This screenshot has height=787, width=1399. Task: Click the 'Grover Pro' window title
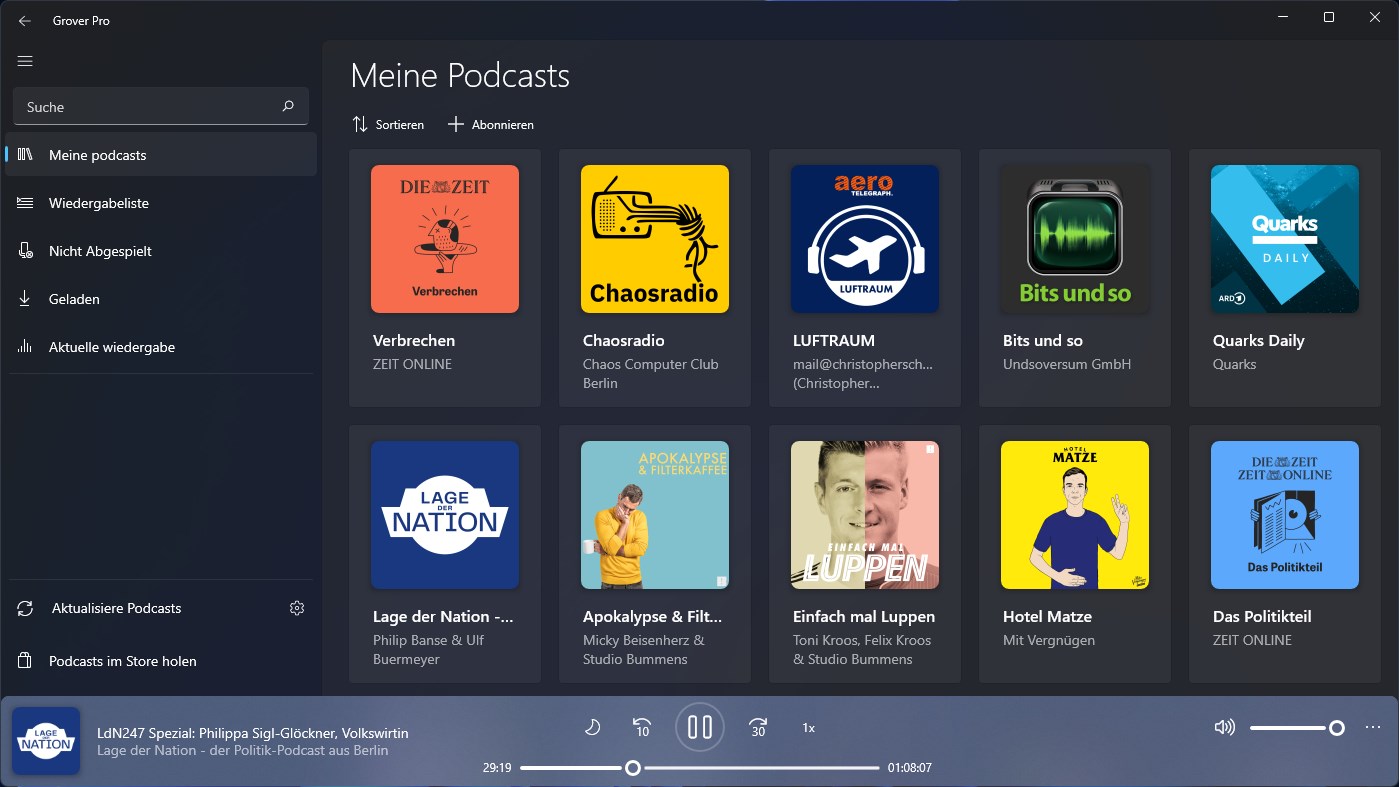tap(81, 20)
